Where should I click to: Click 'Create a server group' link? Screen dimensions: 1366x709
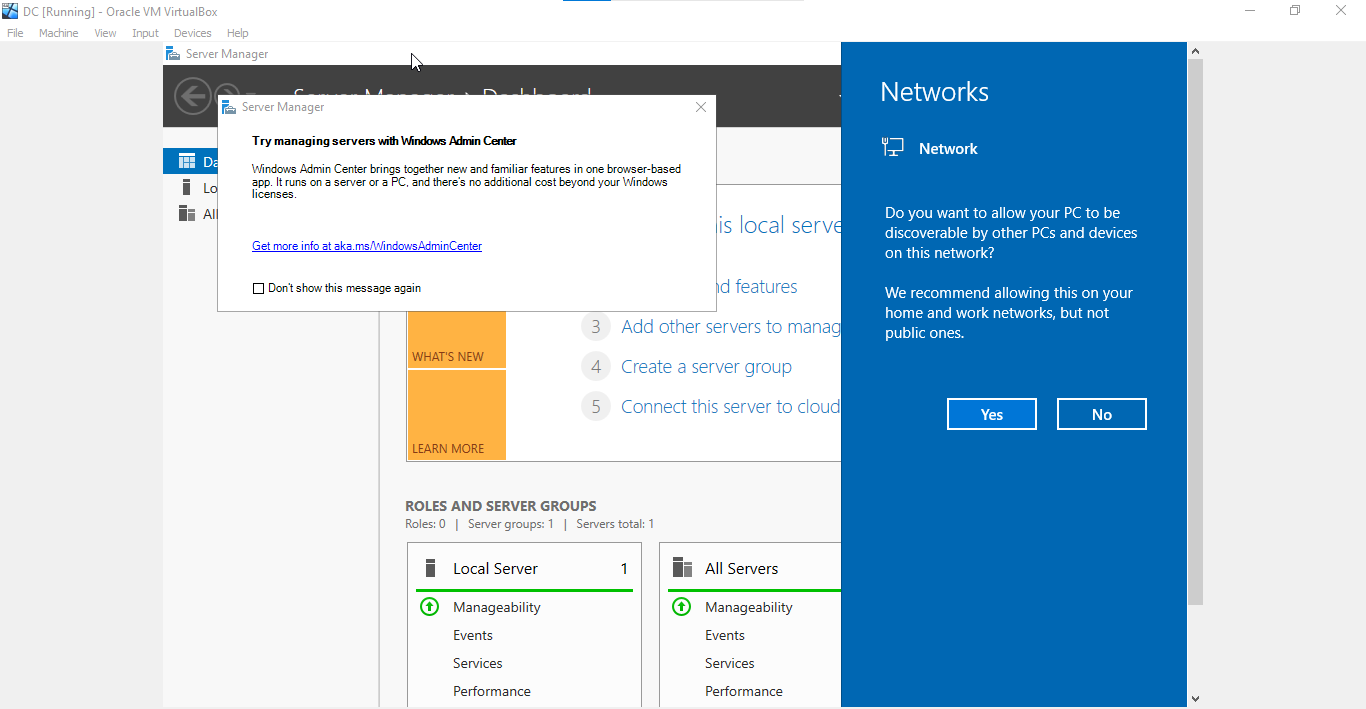click(706, 367)
